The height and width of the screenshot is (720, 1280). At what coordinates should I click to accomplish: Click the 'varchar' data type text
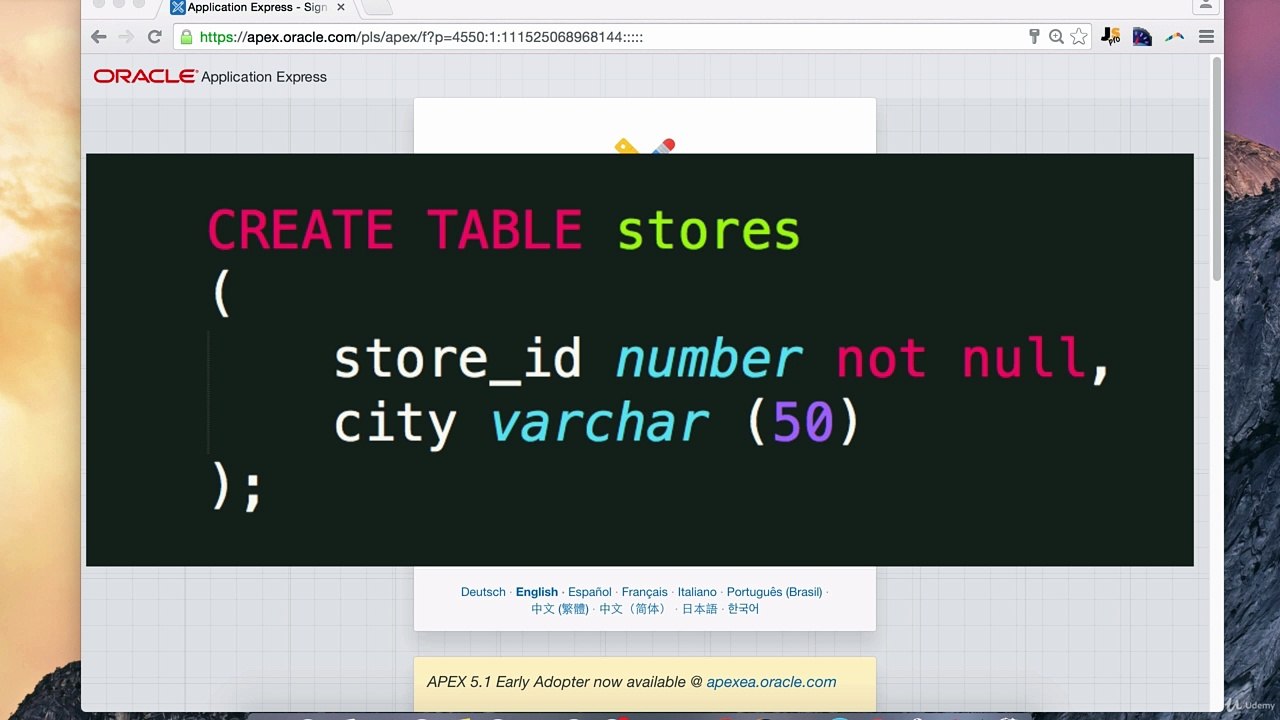click(600, 424)
